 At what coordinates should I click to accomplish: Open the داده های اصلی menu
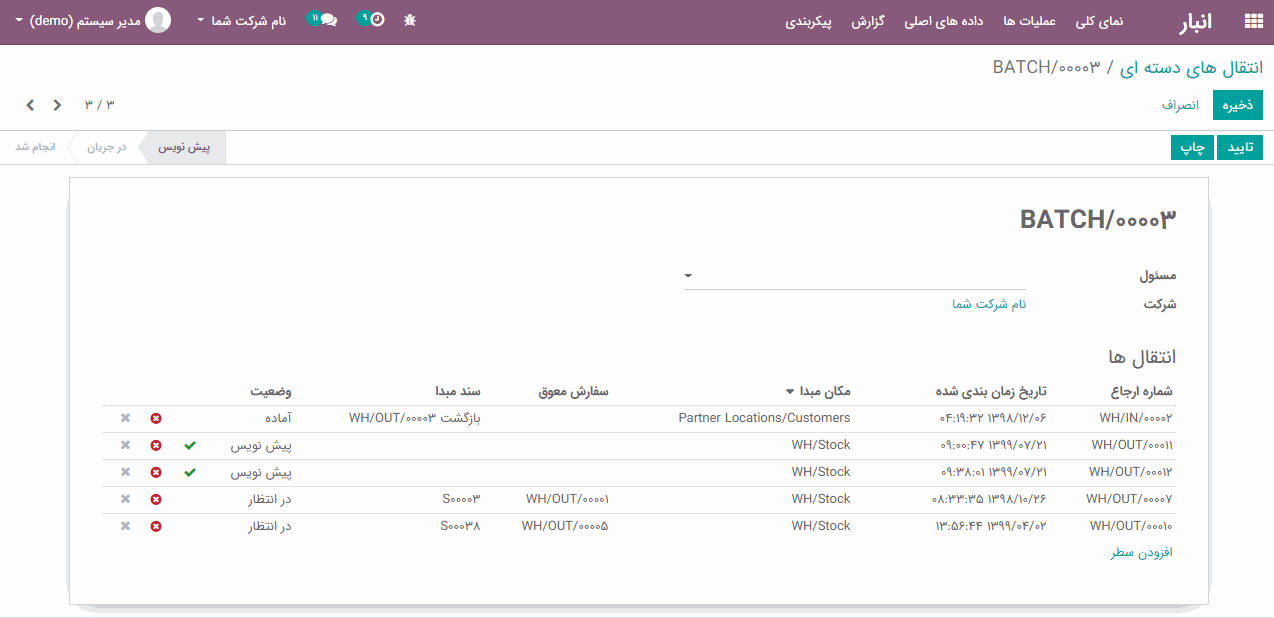[944, 21]
